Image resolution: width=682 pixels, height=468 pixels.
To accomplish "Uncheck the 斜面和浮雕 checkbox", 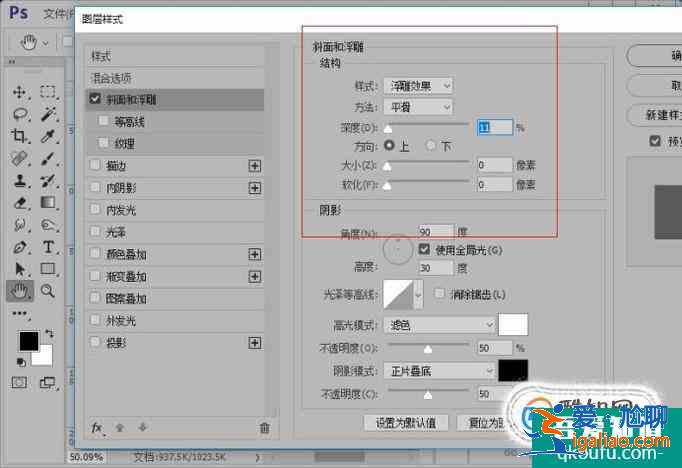I will pos(95,99).
